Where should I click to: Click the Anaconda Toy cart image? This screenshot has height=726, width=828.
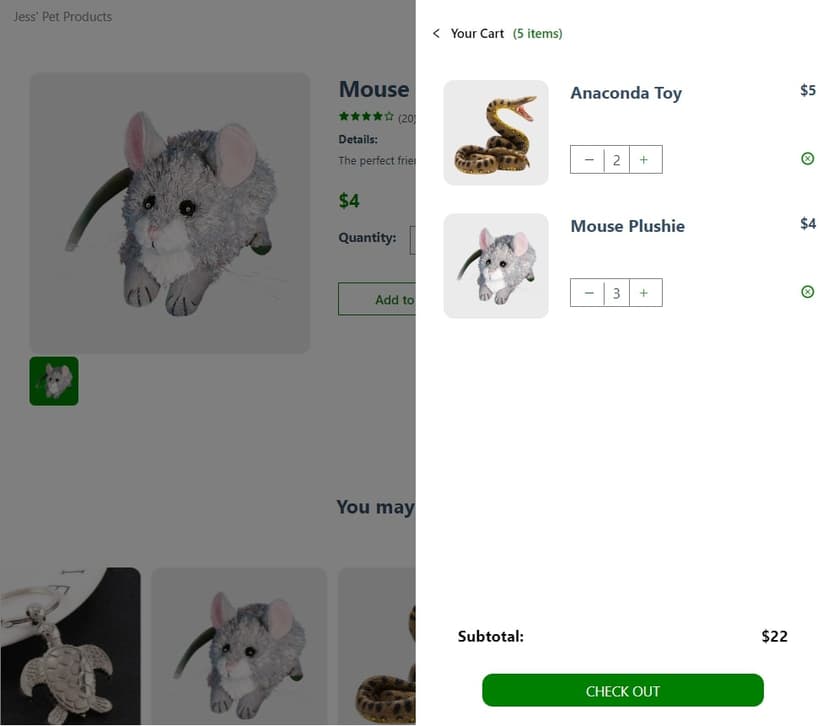496,133
